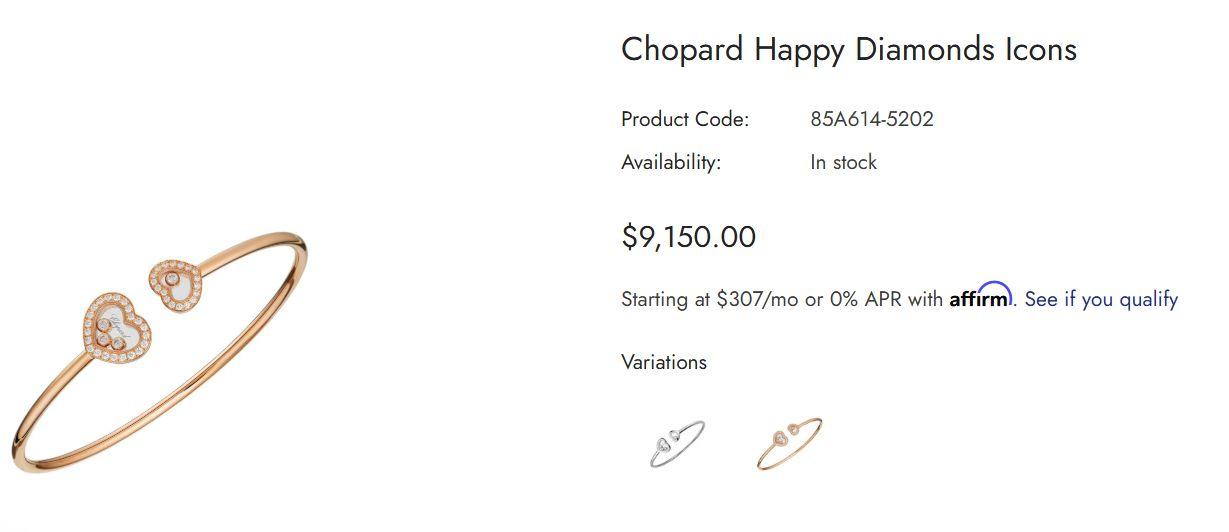The width and height of the screenshot is (1229, 532).
Task: Select the rose gold bracelet variation
Action: click(789, 443)
